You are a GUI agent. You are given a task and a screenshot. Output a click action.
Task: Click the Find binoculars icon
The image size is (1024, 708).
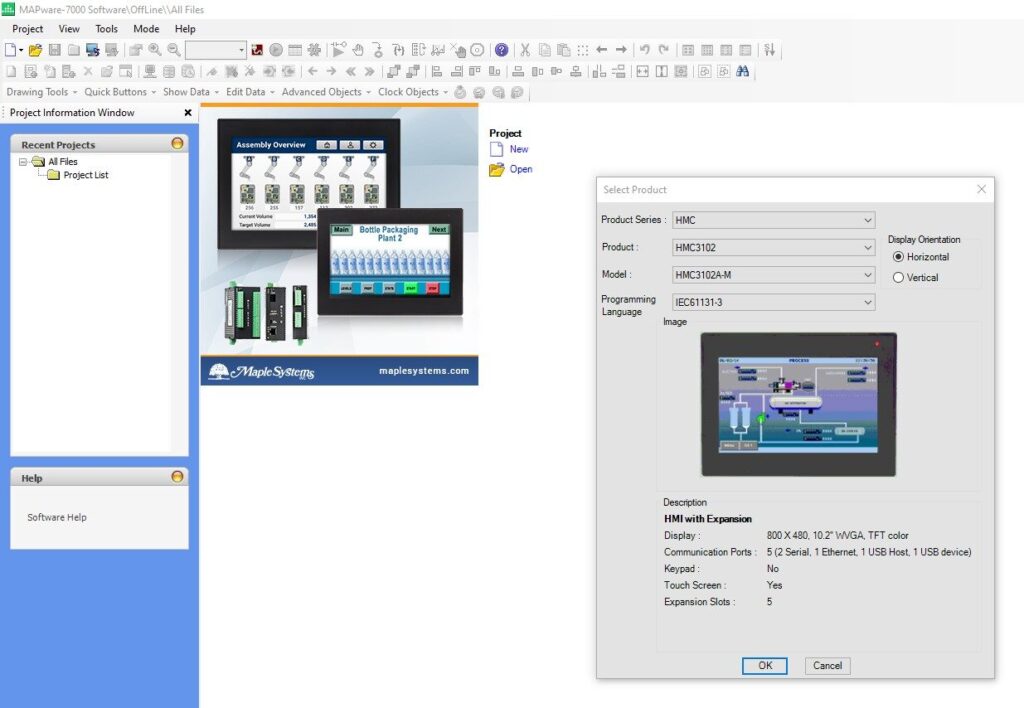(x=743, y=72)
